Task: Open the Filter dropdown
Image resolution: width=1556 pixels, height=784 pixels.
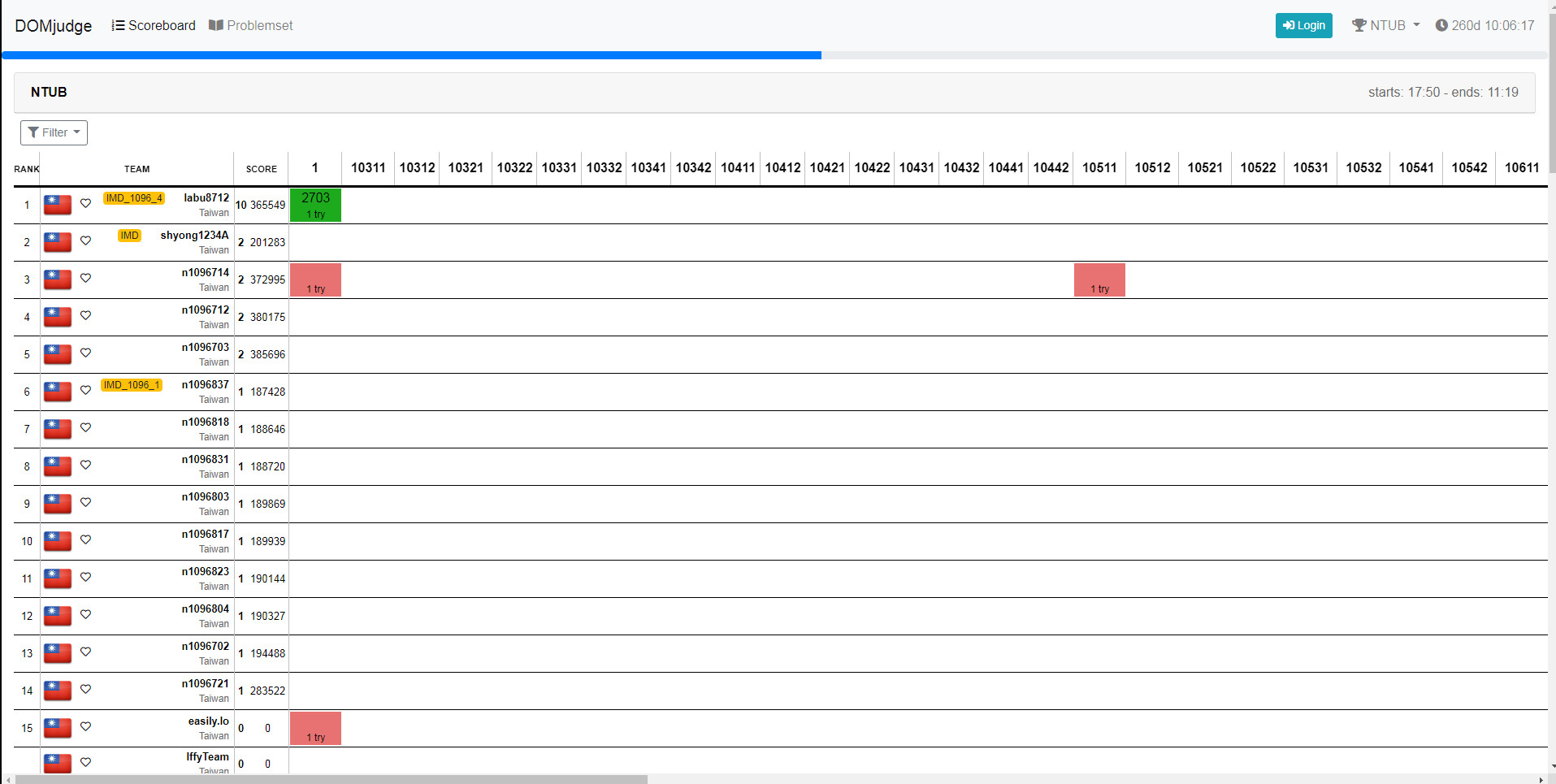Action: 54,132
